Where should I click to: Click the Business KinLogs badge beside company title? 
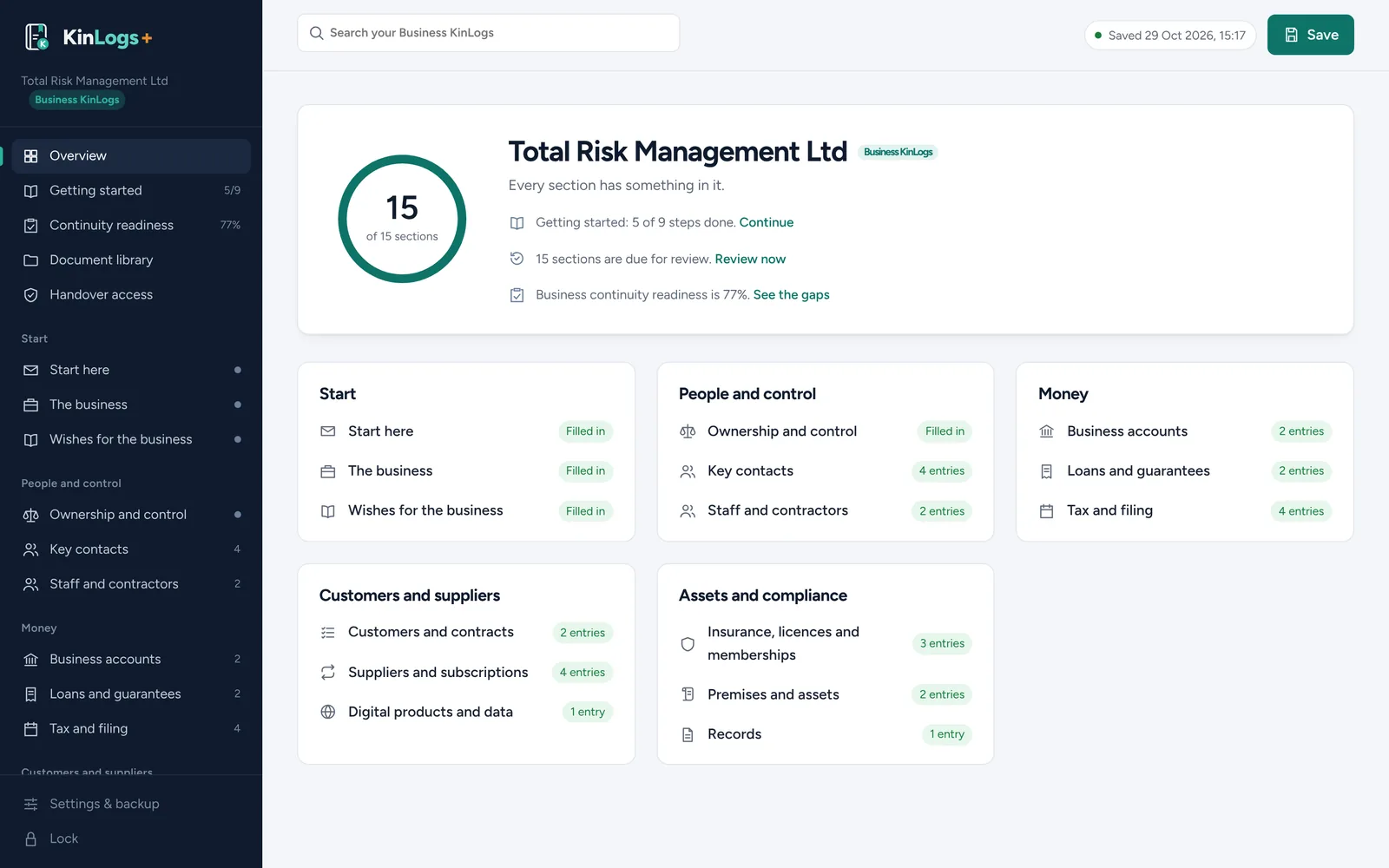click(x=899, y=152)
